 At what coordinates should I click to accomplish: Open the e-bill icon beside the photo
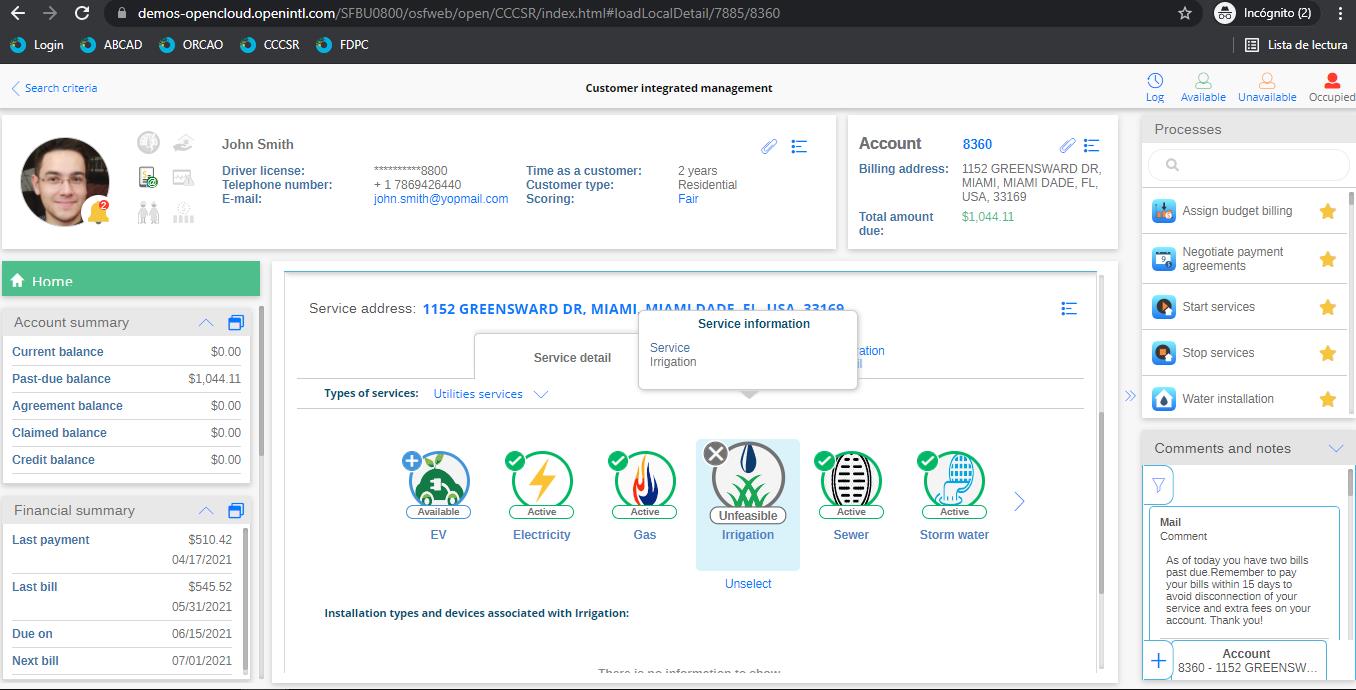click(x=148, y=177)
